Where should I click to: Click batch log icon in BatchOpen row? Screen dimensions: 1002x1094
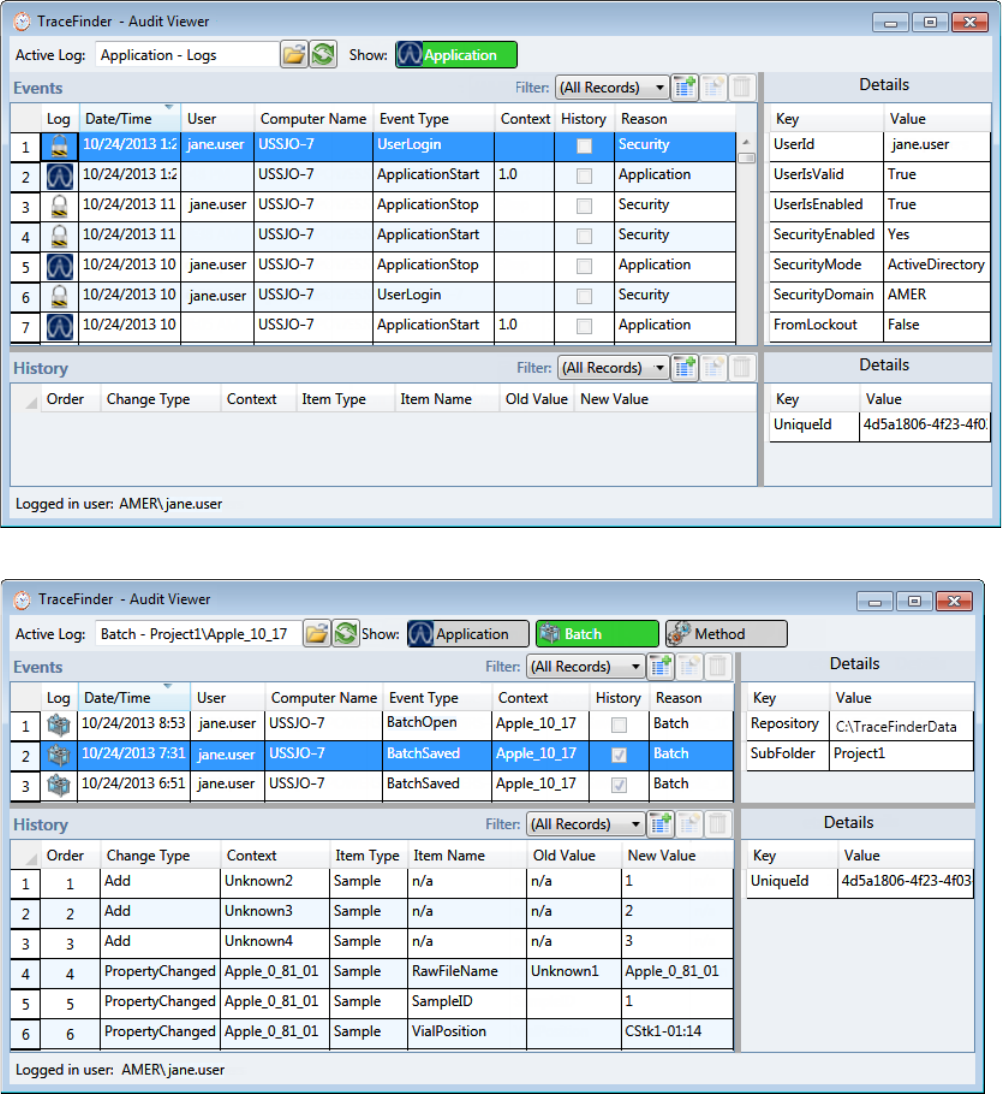[59, 725]
